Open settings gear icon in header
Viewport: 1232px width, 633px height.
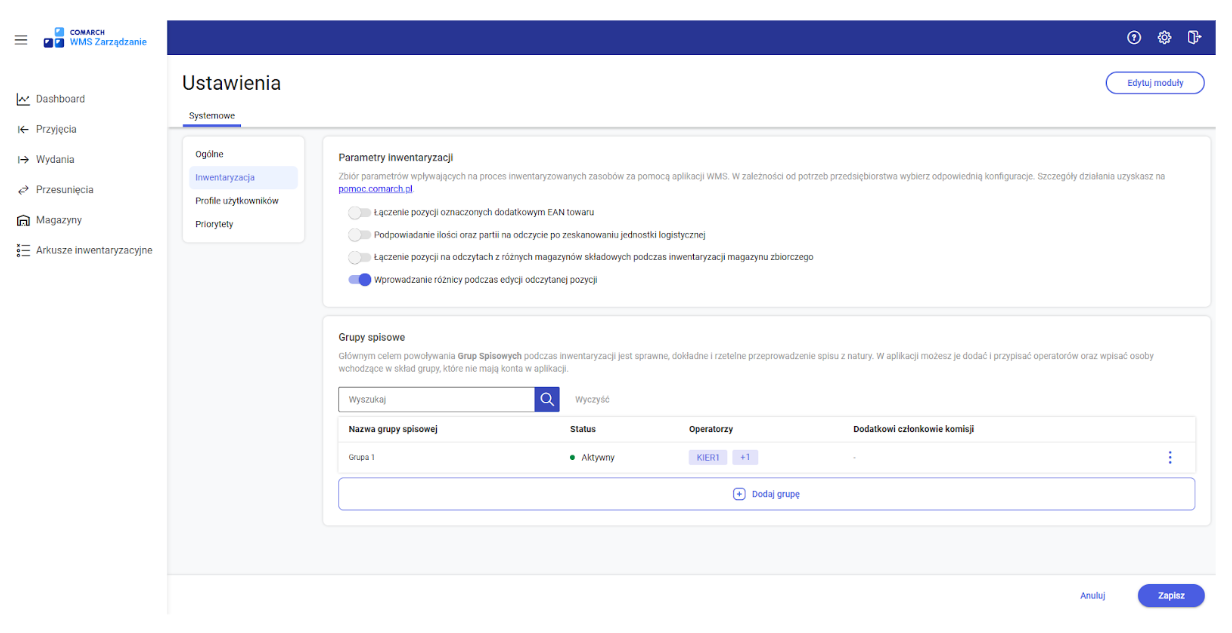click(1164, 38)
